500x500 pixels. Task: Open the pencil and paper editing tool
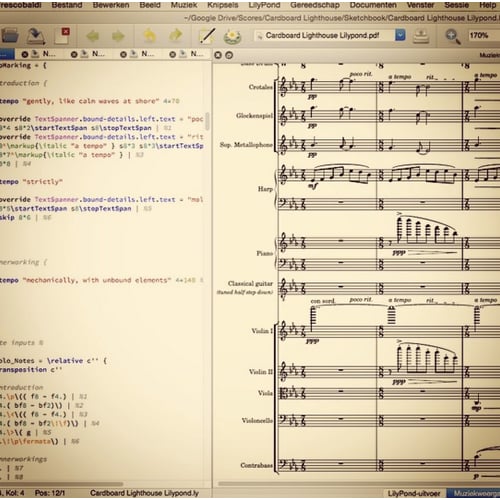tap(207, 36)
